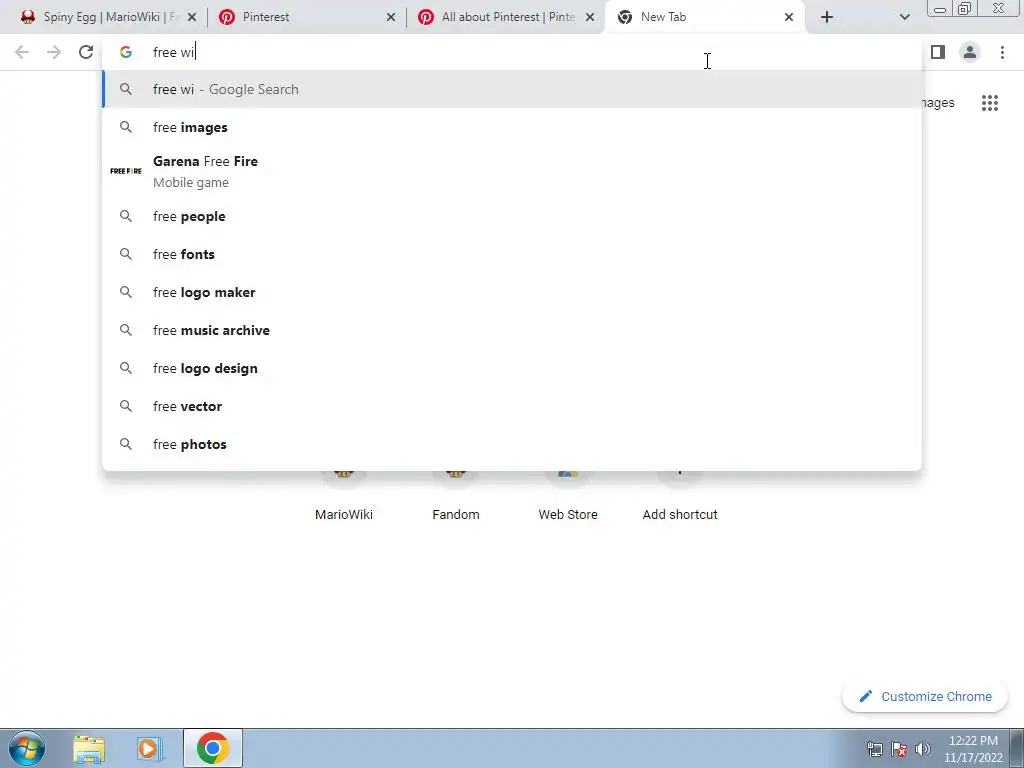Click the Garena Free Fire logo icon
Viewport: 1024px width, 768px height.
pyautogui.click(x=126, y=171)
